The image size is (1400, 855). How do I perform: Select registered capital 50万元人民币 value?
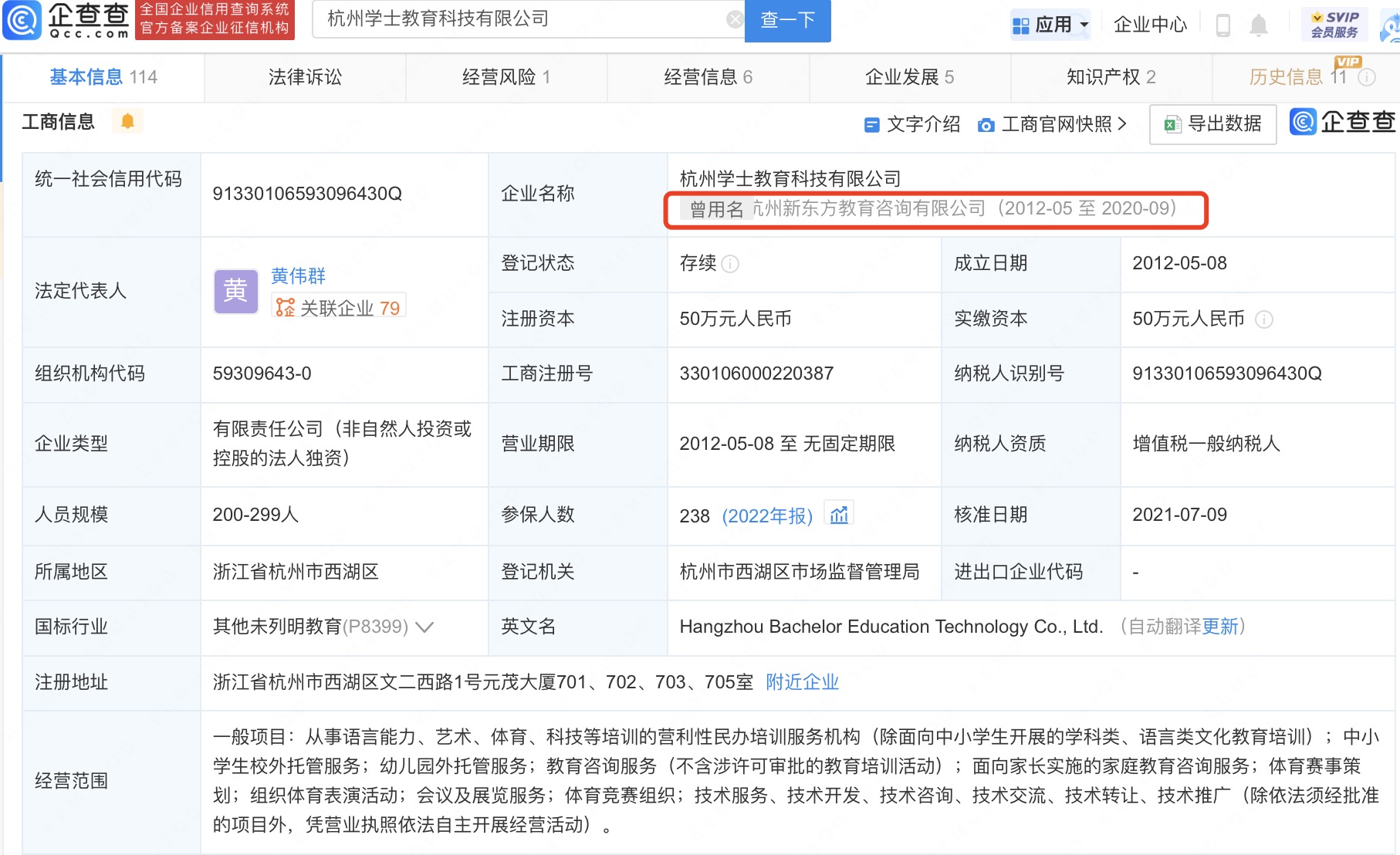[736, 319]
